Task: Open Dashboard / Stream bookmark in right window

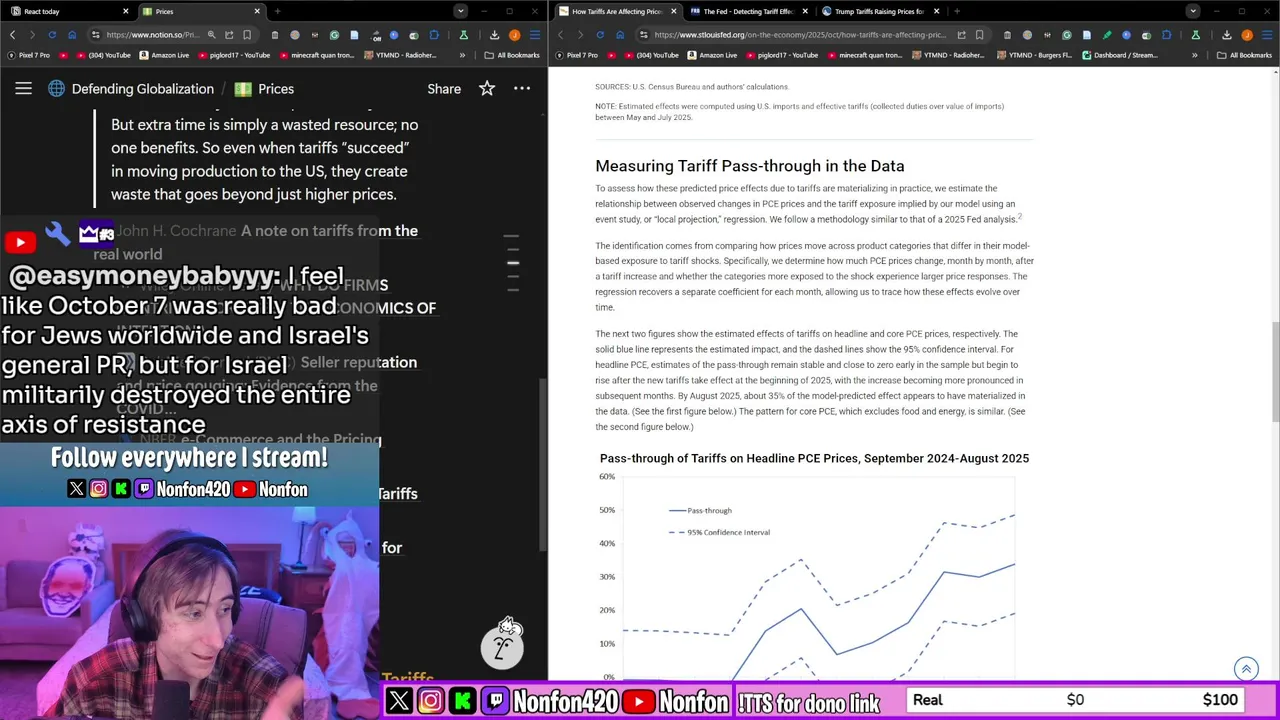Action: (1120, 55)
